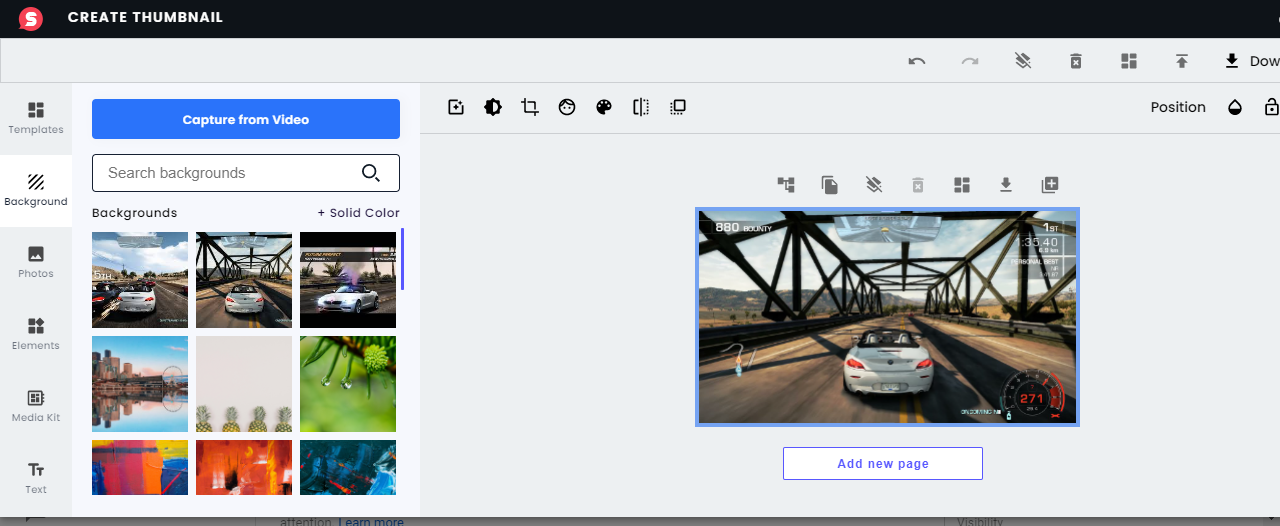Select the colorful abstract paint background
The width and height of the screenshot is (1280, 526).
click(140, 467)
